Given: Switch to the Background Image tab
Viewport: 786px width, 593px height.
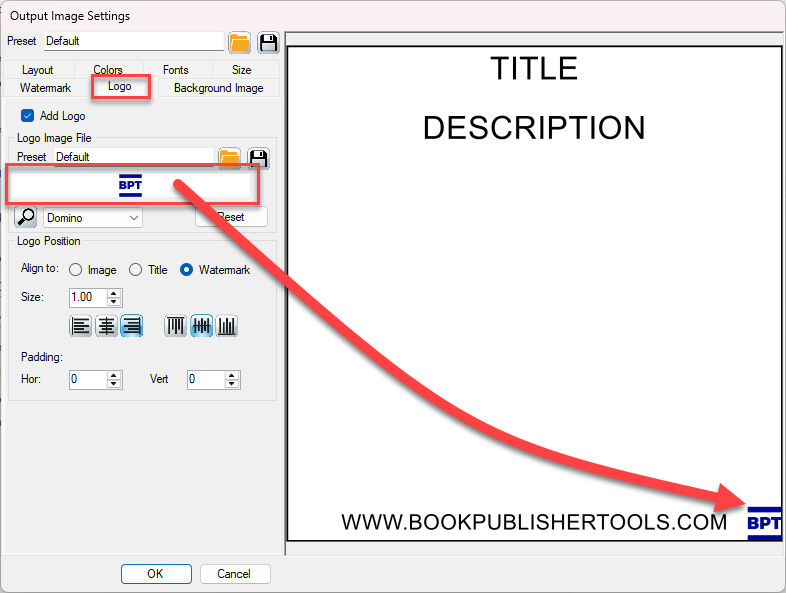Looking at the screenshot, I should tap(219, 88).
